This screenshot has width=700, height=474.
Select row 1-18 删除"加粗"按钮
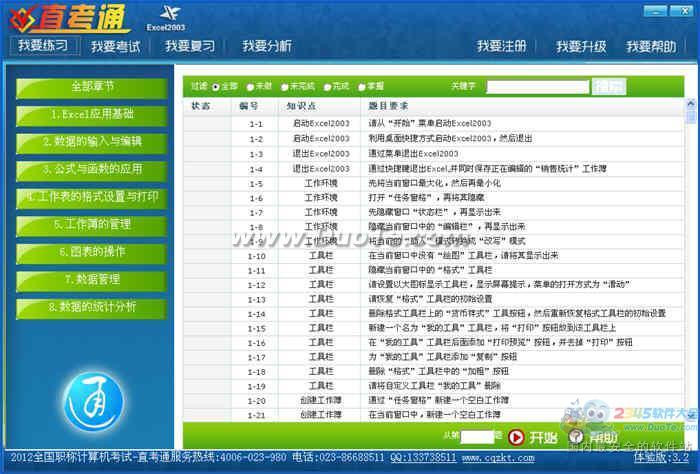click(433, 371)
